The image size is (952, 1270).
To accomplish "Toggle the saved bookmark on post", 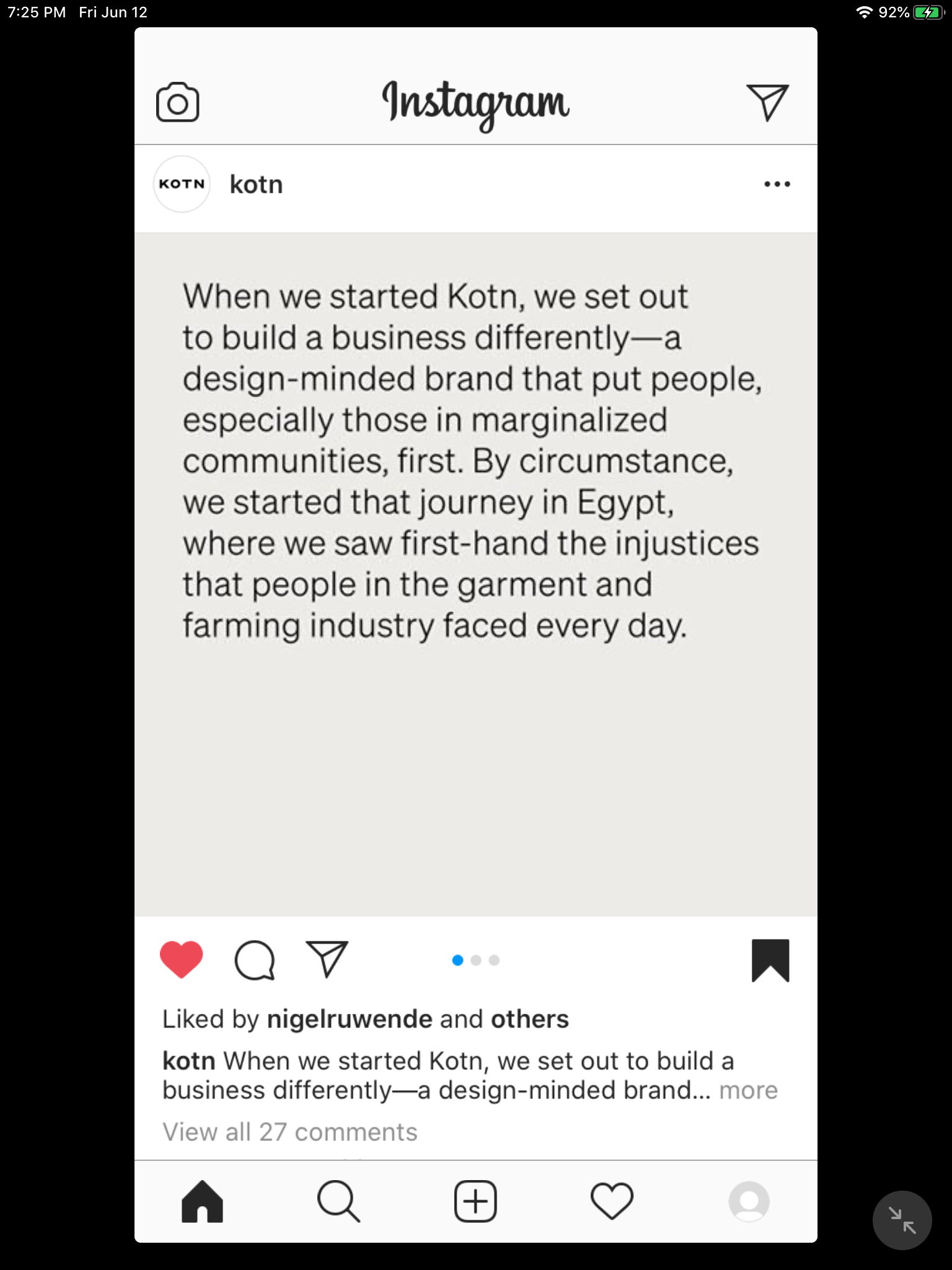I will [x=770, y=961].
